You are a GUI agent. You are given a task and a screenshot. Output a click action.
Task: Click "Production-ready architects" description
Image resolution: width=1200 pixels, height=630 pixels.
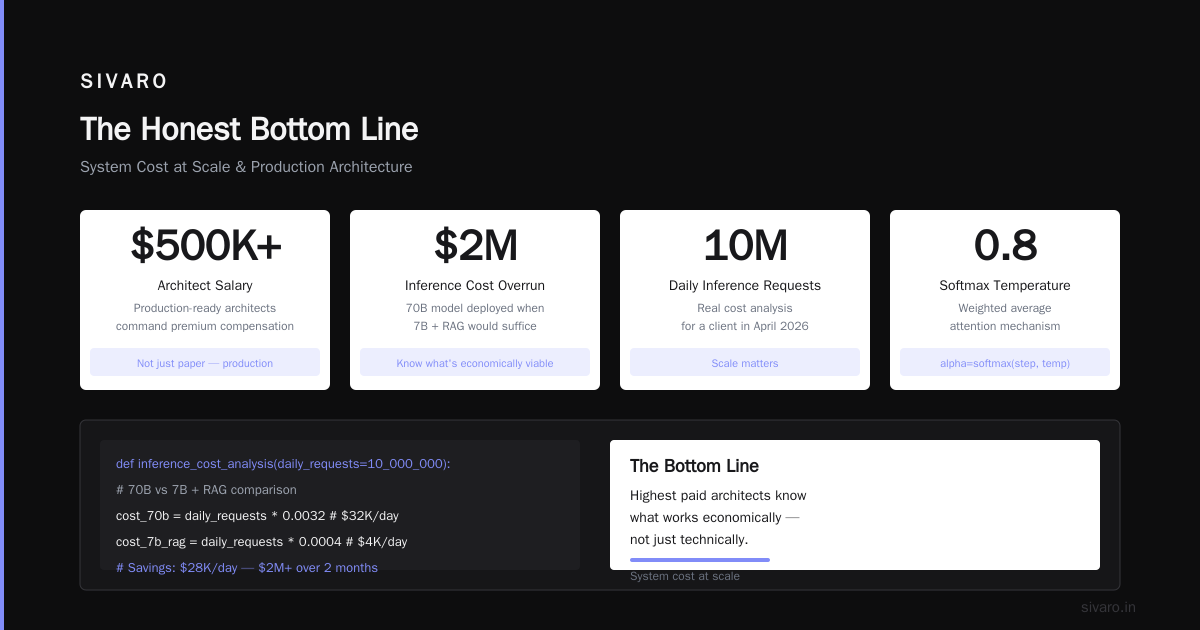(205, 308)
